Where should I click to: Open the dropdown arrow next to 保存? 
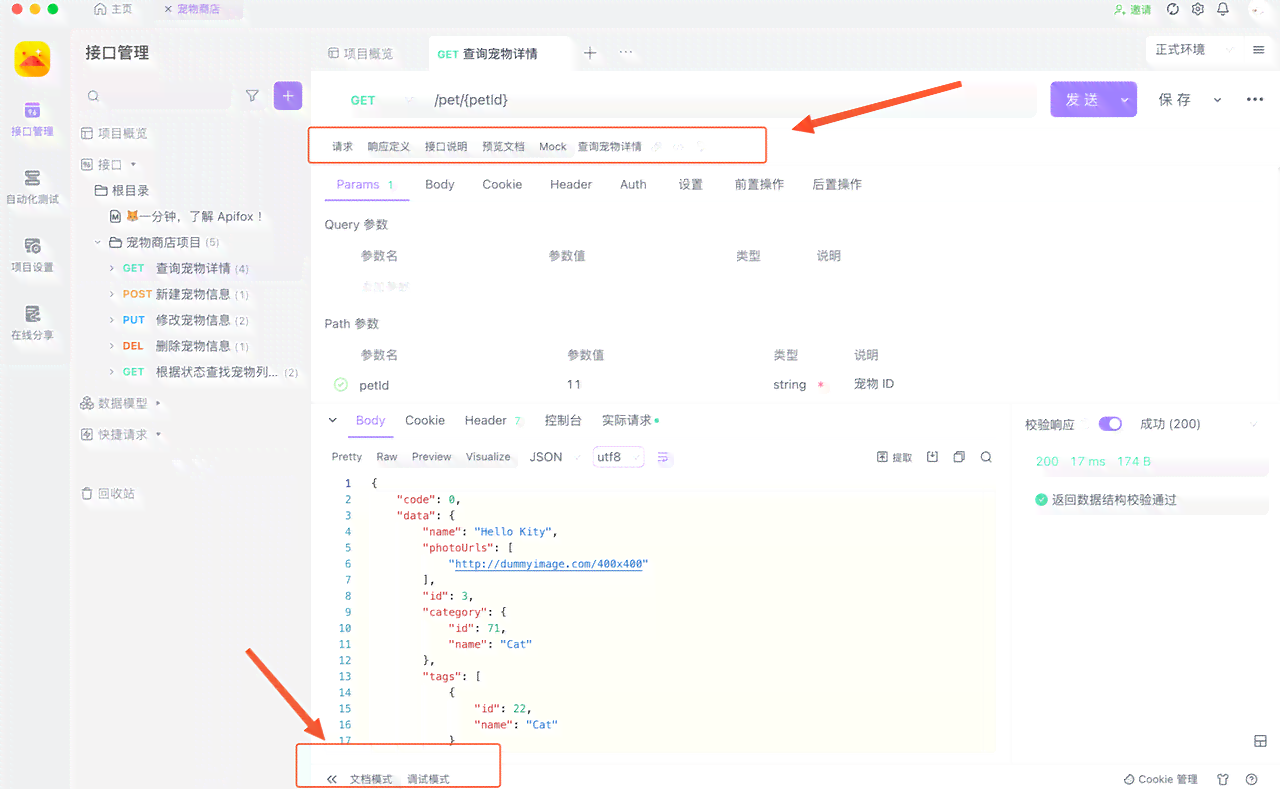pos(1217,100)
